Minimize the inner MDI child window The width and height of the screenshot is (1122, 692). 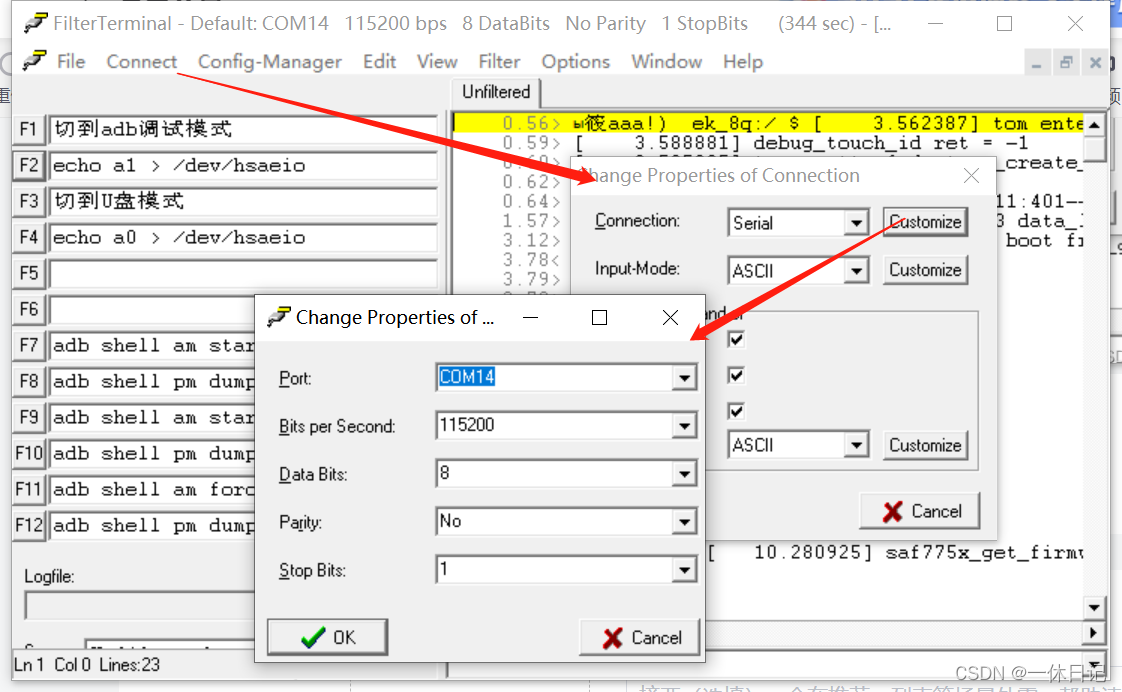click(1036, 64)
